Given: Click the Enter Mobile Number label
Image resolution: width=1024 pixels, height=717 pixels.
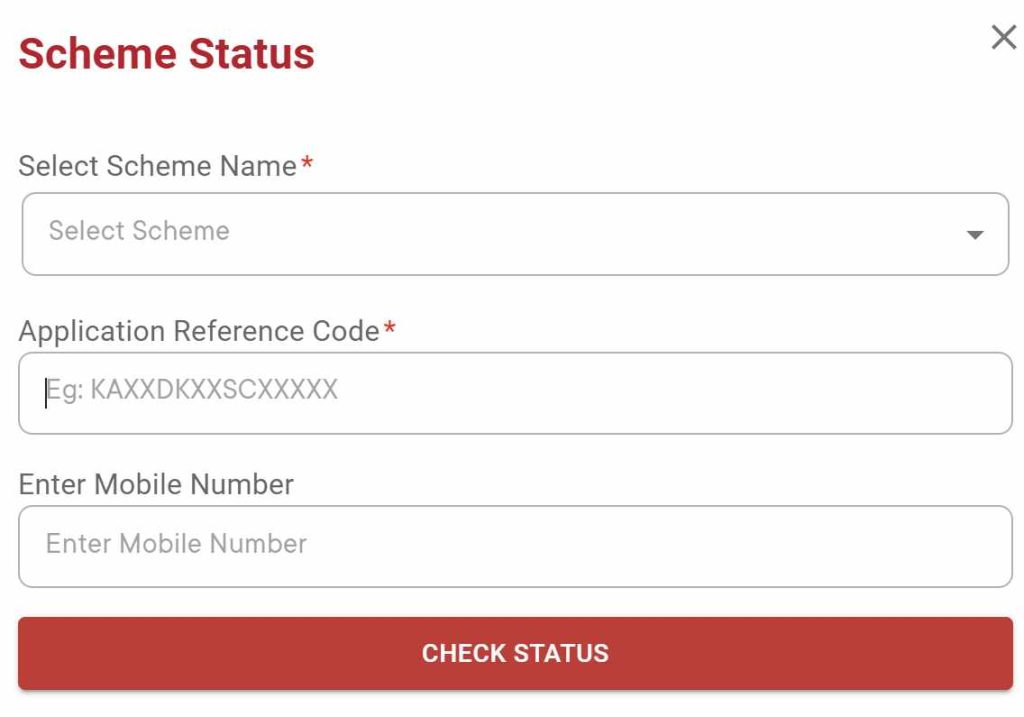Looking at the screenshot, I should pos(156,484).
